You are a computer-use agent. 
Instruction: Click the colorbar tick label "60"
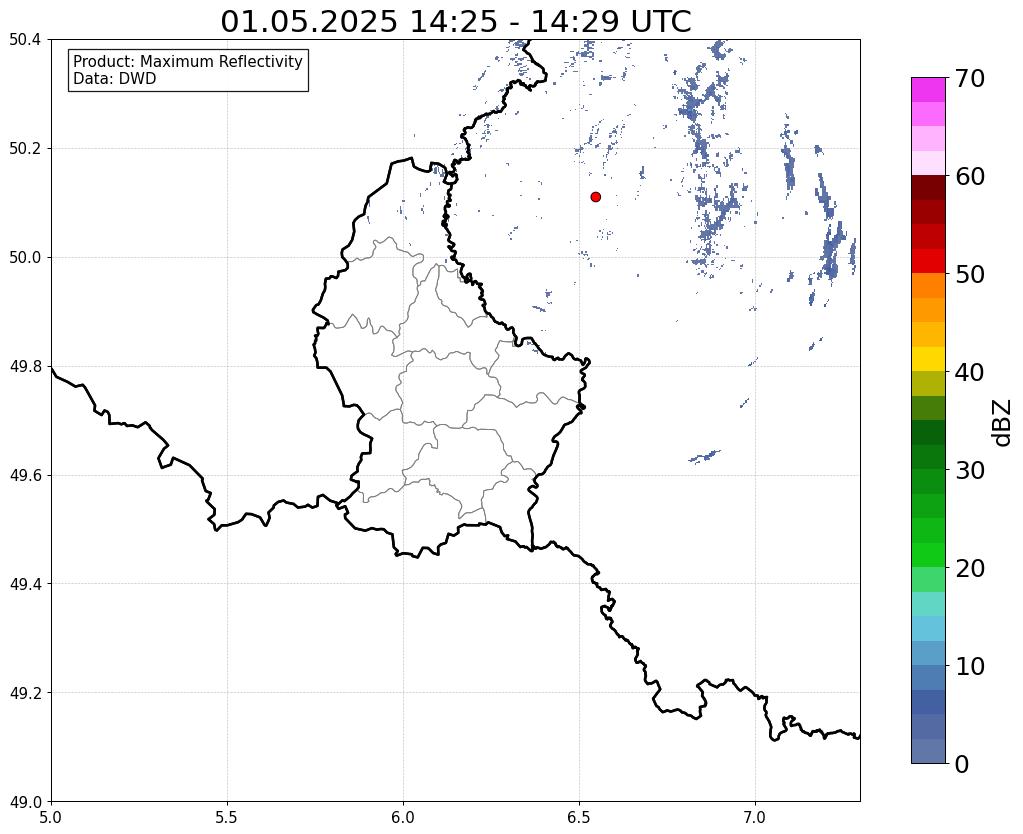click(970, 176)
